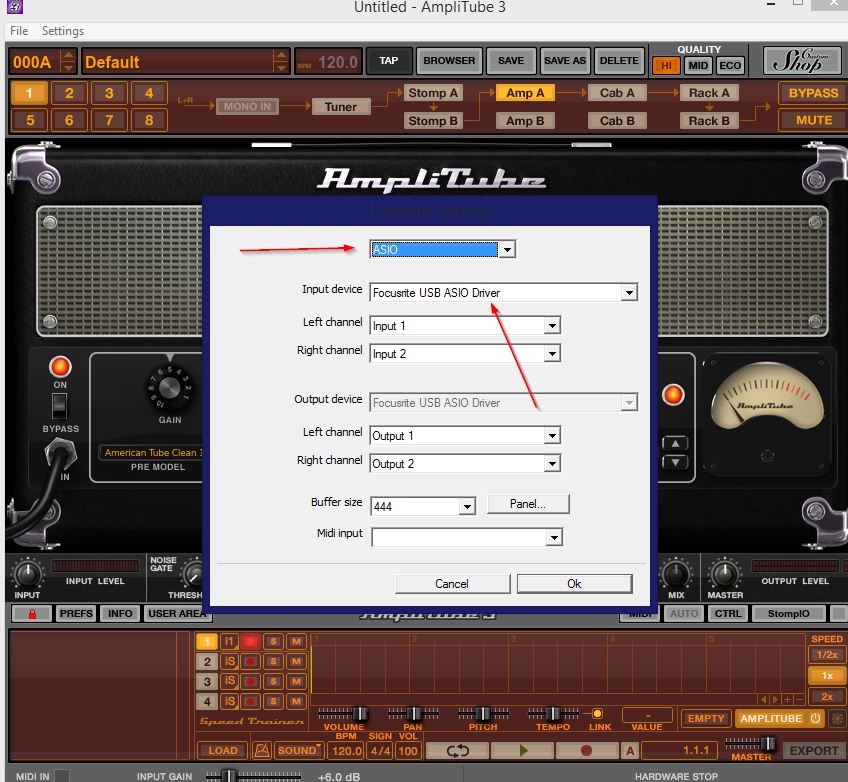Select recorder track number 3
The image size is (848, 782).
tap(207, 682)
